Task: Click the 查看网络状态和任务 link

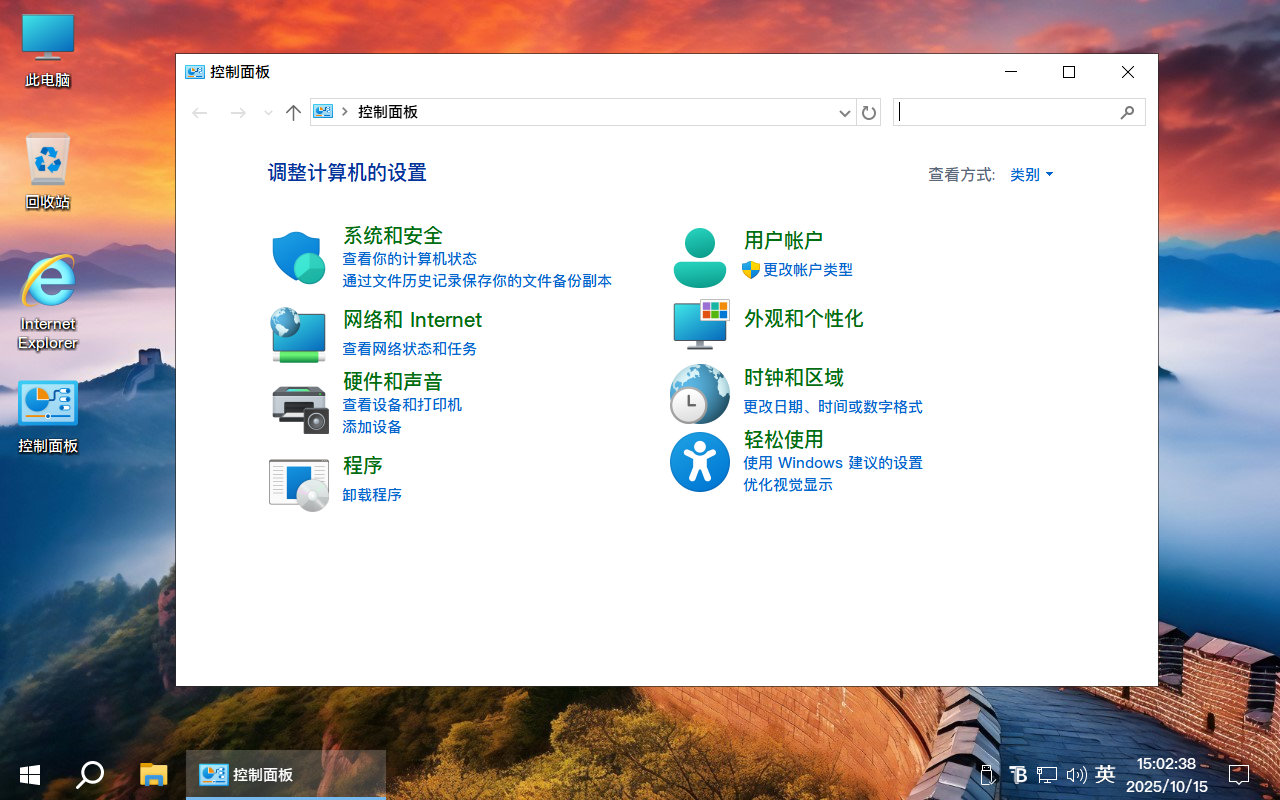Action: [x=409, y=349]
